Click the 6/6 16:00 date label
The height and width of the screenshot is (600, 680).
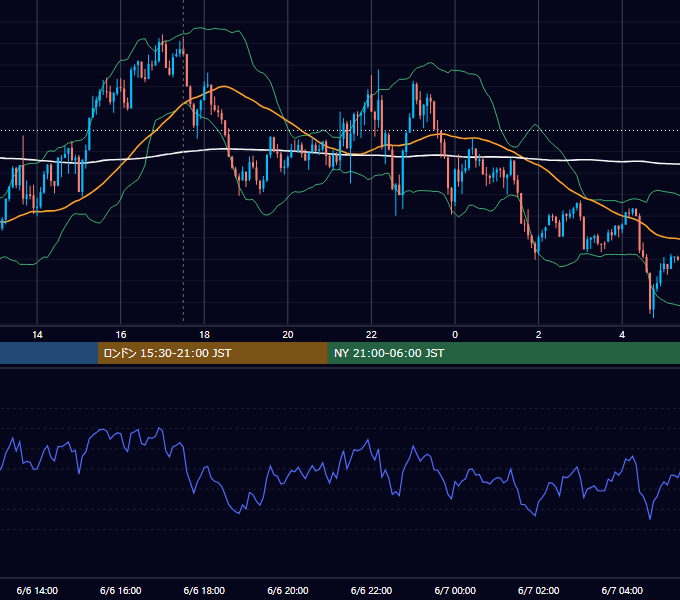click(x=121, y=590)
